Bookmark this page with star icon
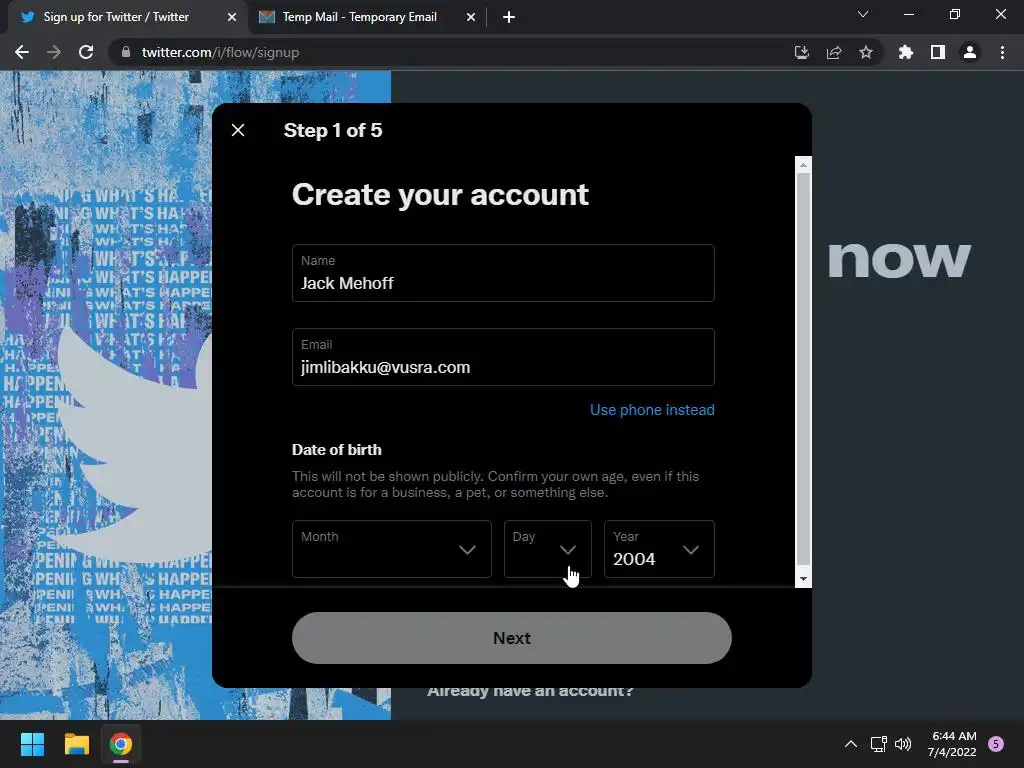 click(x=866, y=52)
